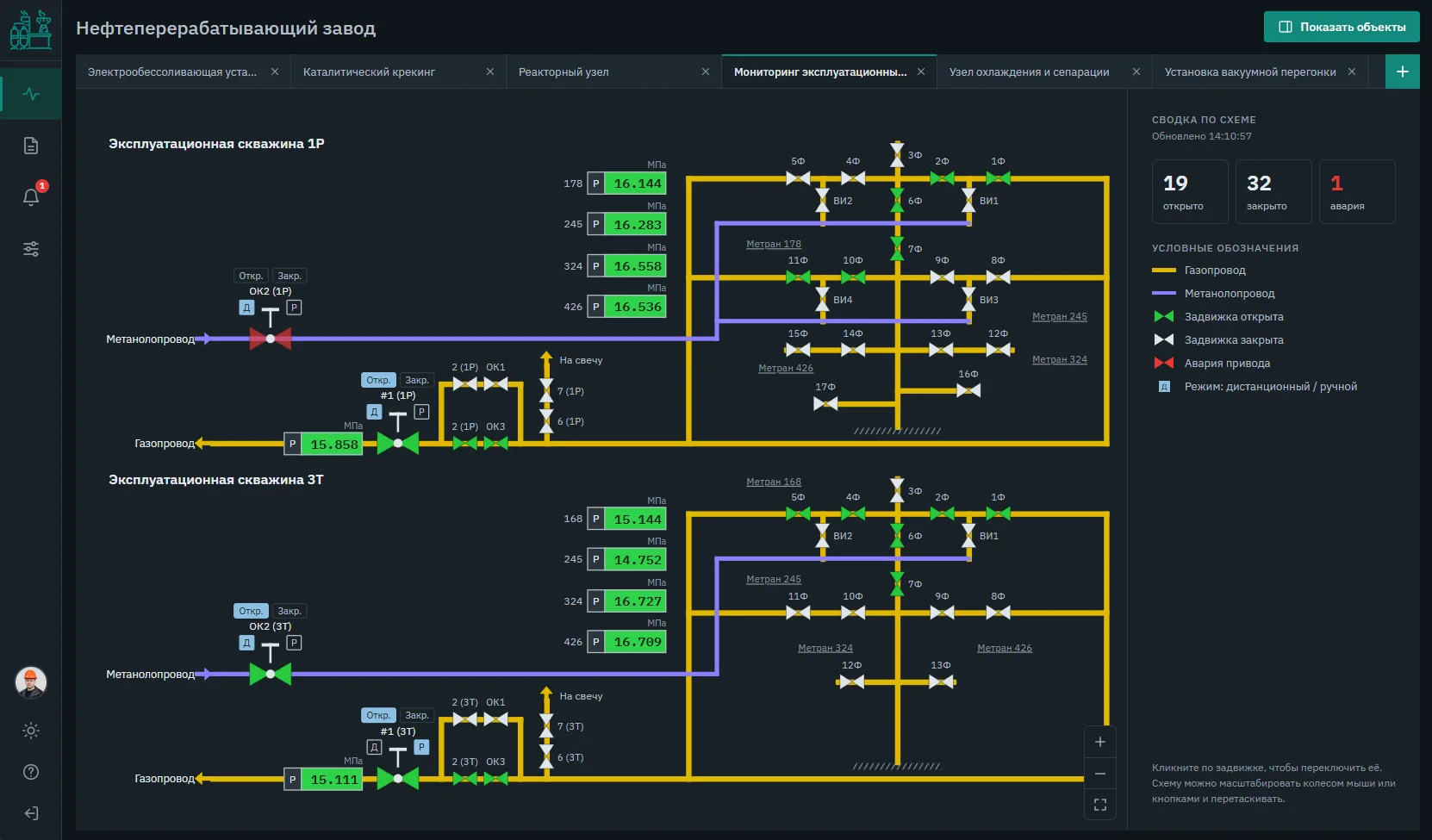Open Метран 426 link in well 3Т
The image size is (1432, 840).
point(1005,648)
